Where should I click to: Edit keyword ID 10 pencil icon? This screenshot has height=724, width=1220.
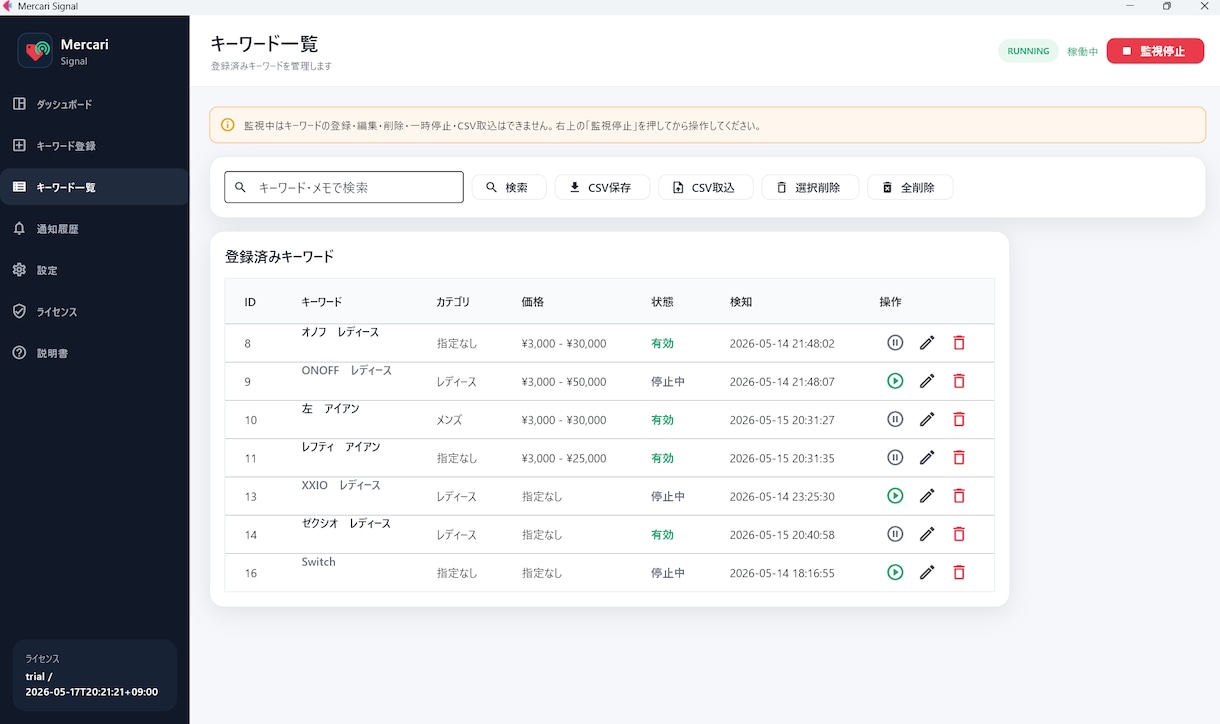coord(927,420)
